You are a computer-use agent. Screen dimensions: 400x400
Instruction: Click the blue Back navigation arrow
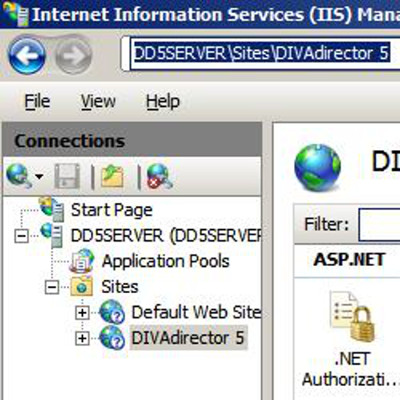[x=27, y=55]
